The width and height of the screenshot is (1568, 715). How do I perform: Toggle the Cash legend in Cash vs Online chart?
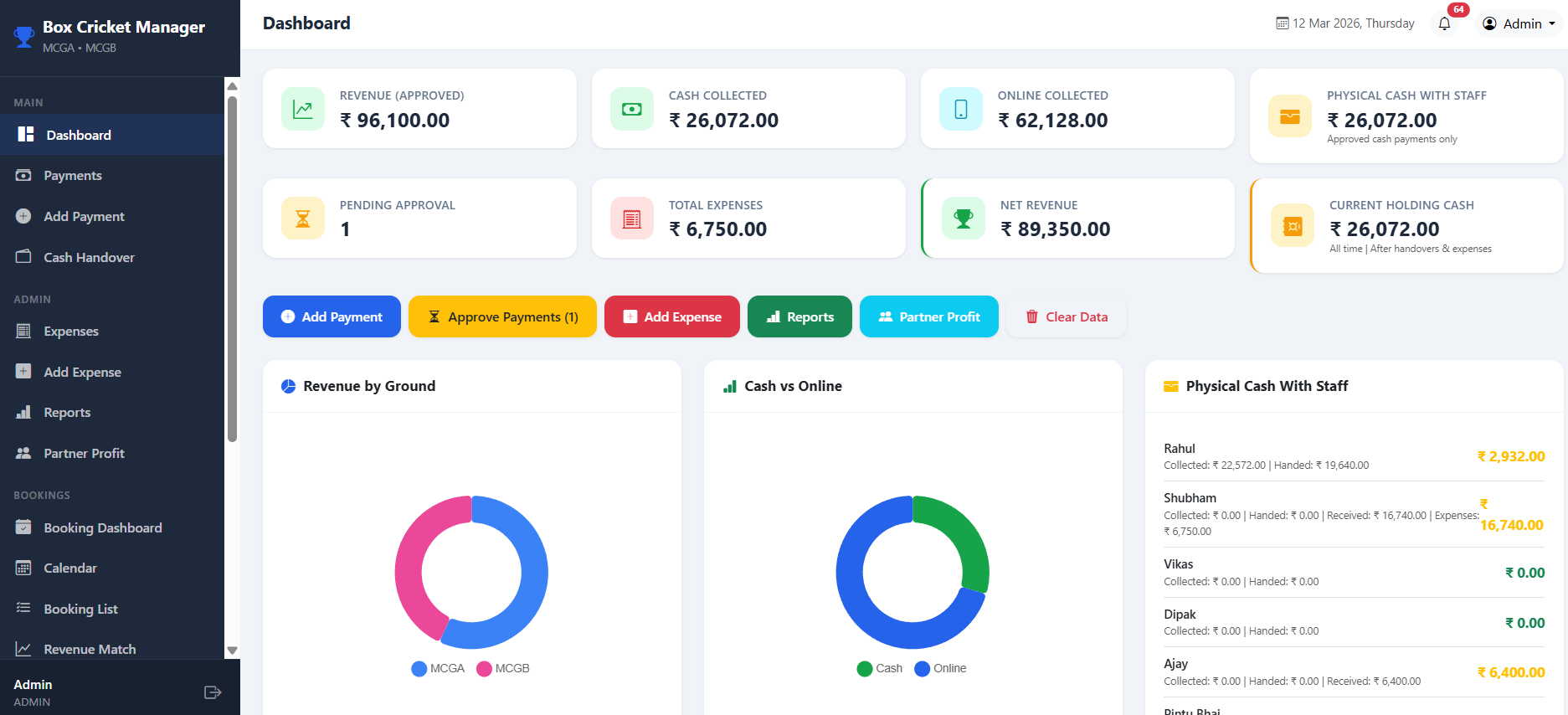coord(879,668)
